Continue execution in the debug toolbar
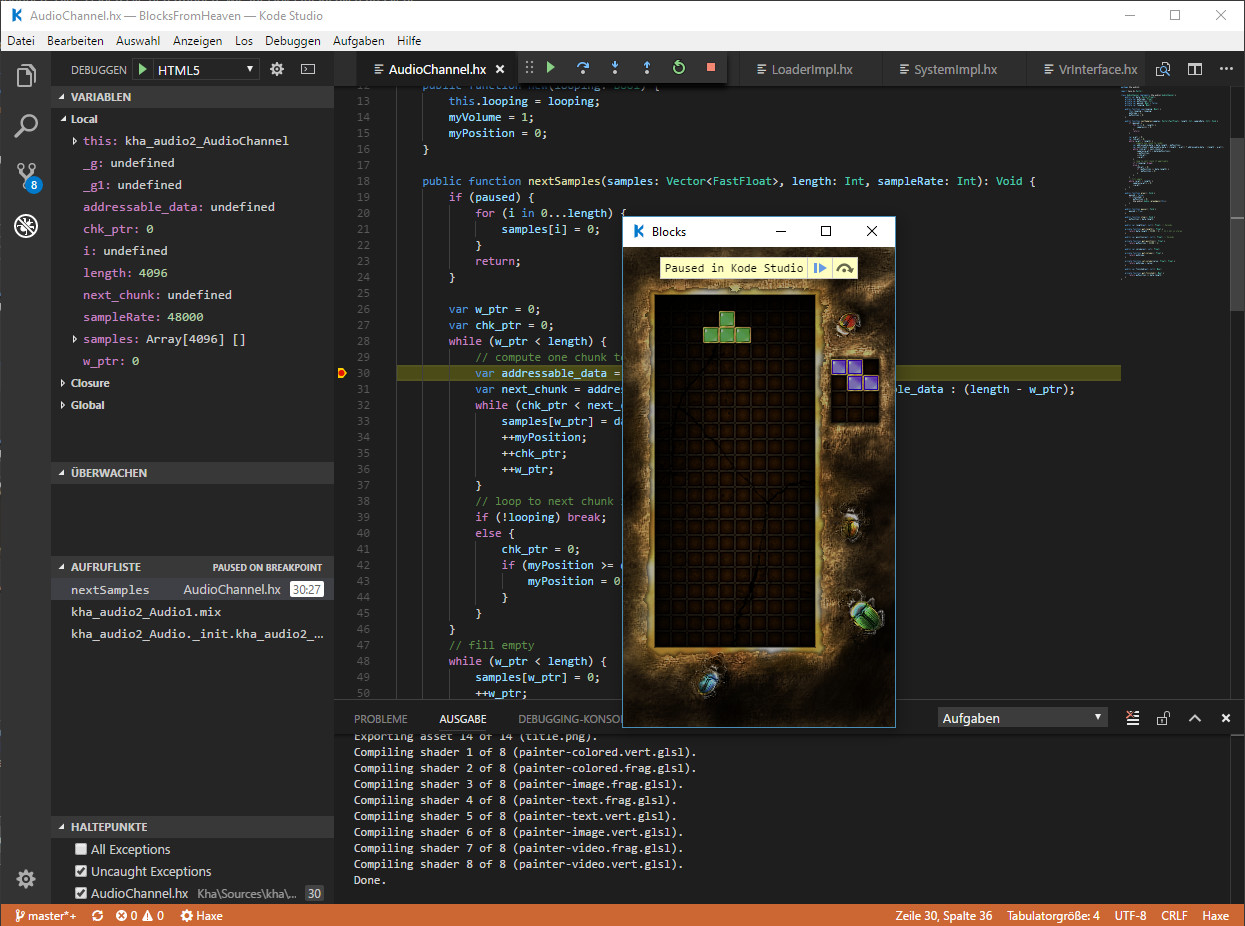 551,68
